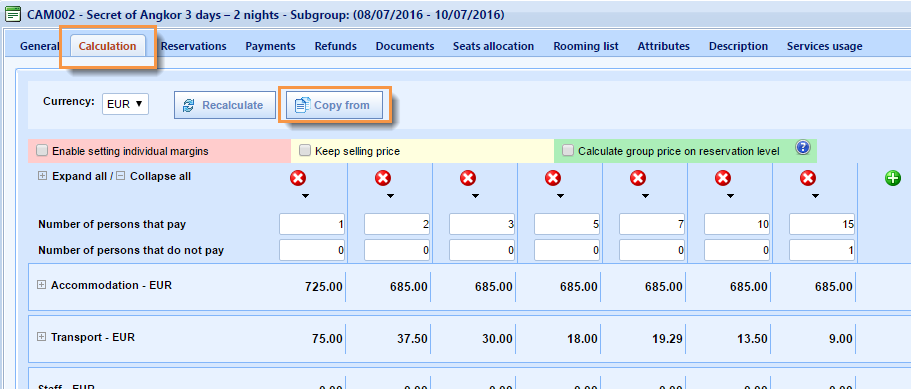Switch to the Documents tab
The width and height of the screenshot is (911, 389).
(x=405, y=46)
